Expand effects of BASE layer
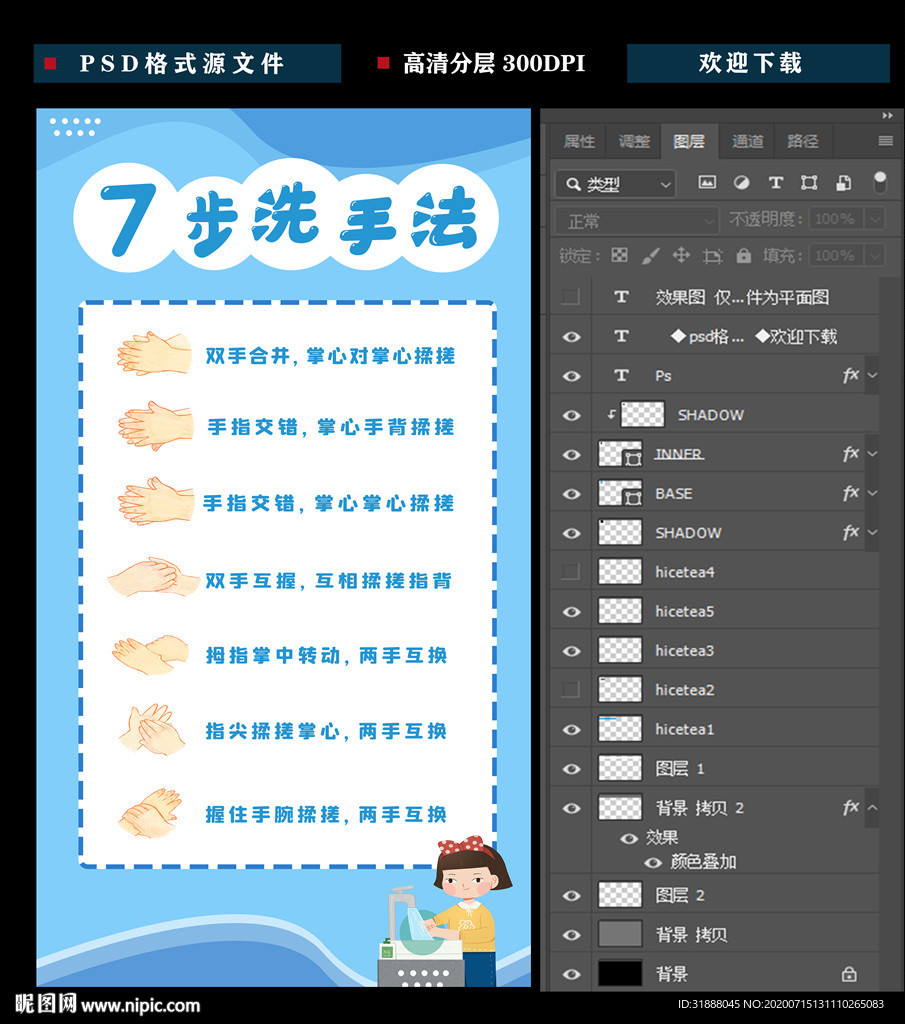The width and height of the screenshot is (905, 1024). tap(872, 493)
